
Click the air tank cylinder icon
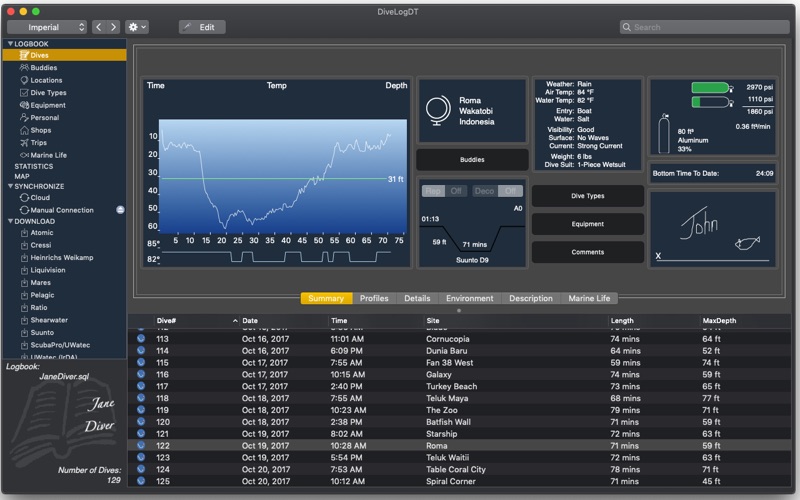(664, 134)
